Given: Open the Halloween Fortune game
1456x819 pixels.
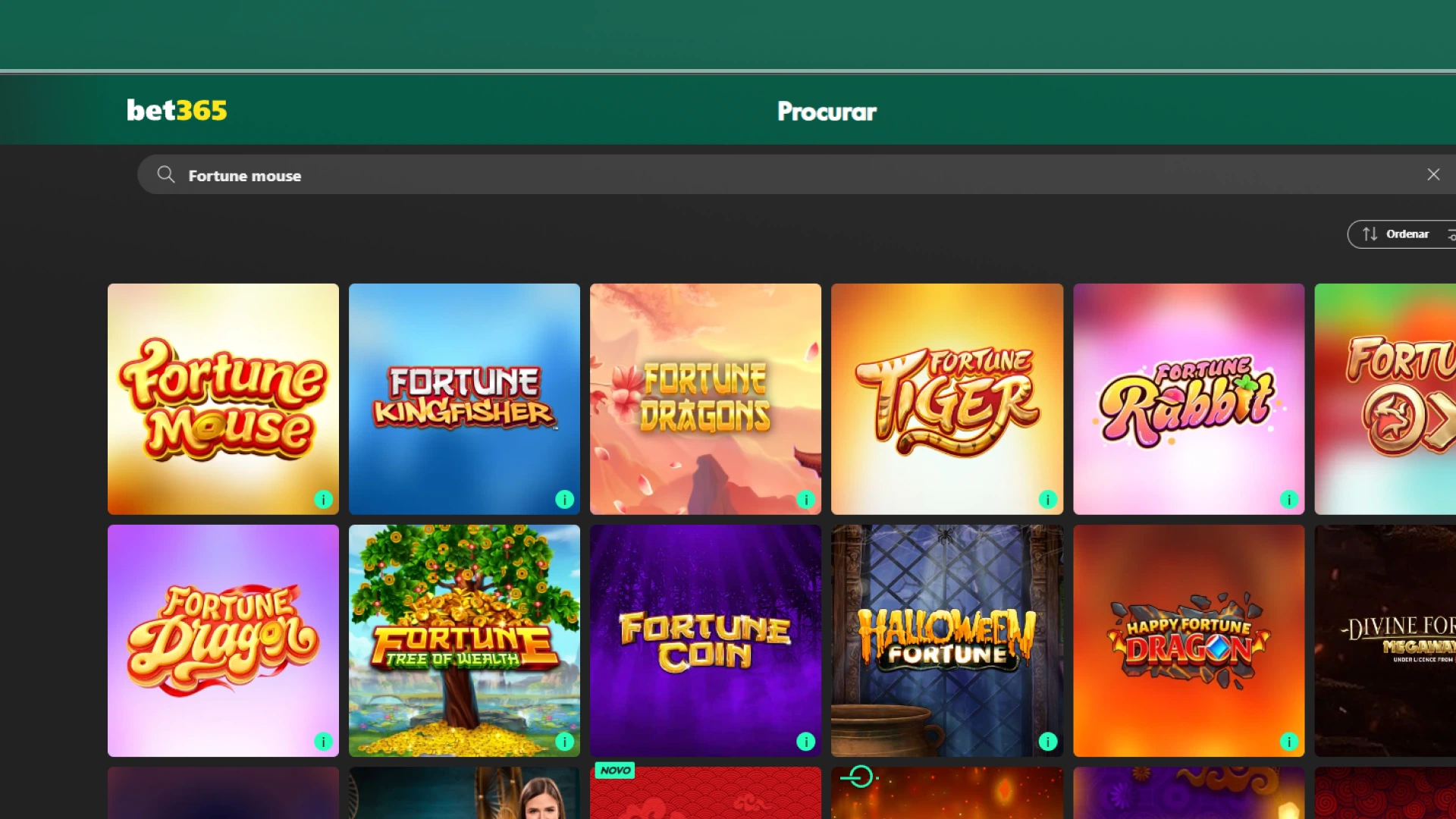Looking at the screenshot, I should click(947, 641).
